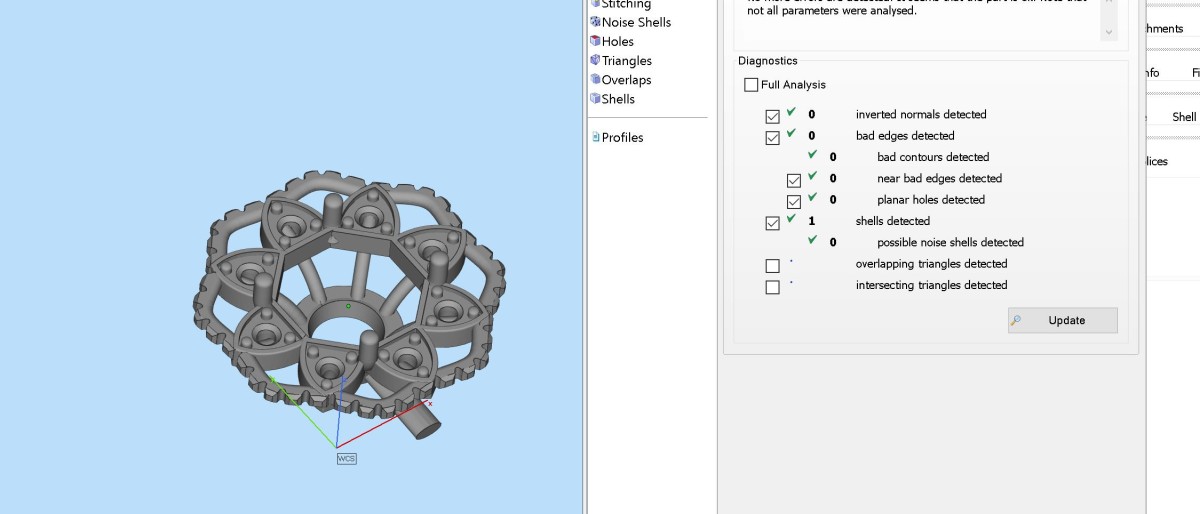Screen dimensions: 1200x514
Task: Enable overlapping triangles detection
Action: 772,266
